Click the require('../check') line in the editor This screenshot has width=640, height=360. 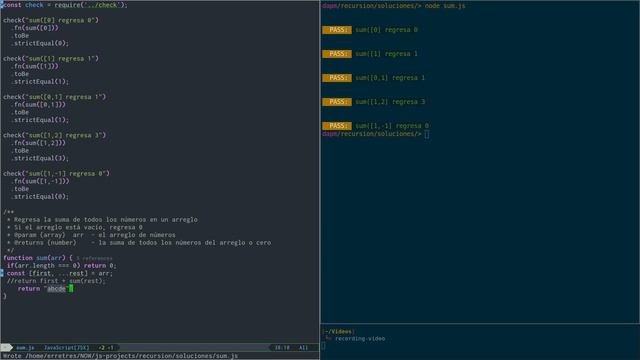point(65,5)
